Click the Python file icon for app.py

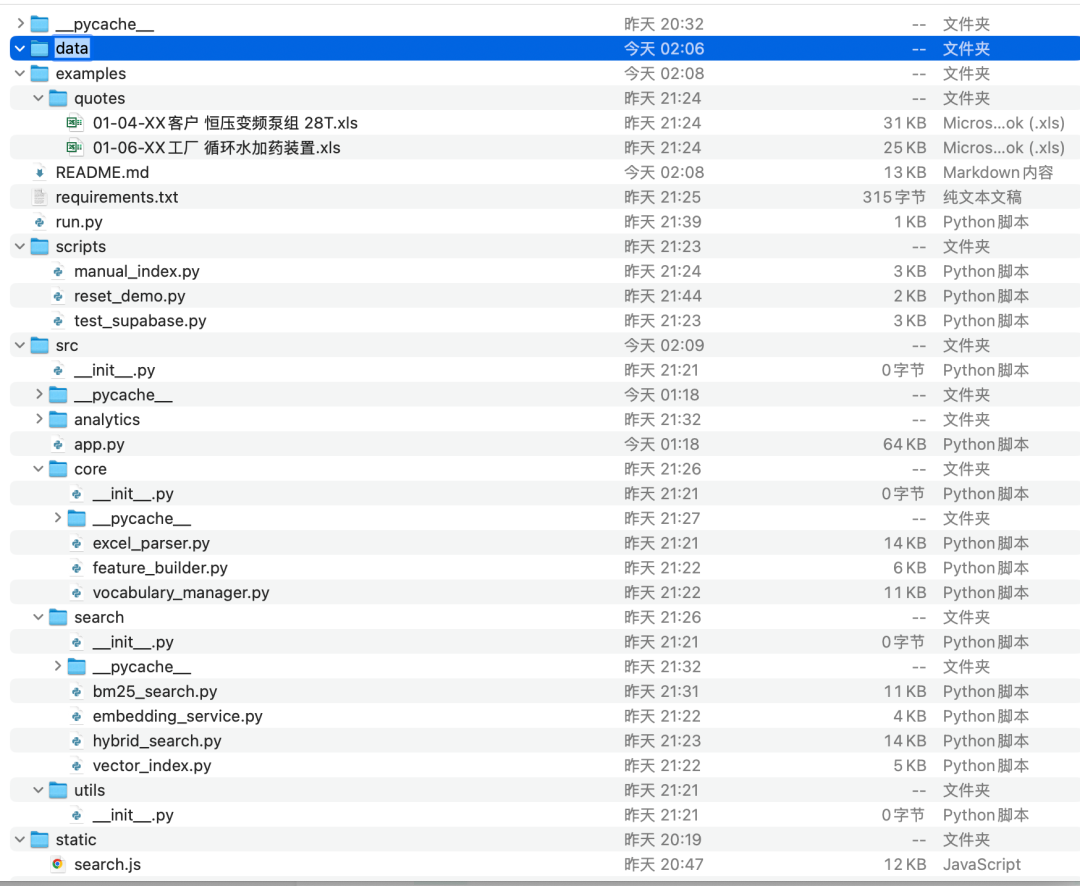[58, 444]
